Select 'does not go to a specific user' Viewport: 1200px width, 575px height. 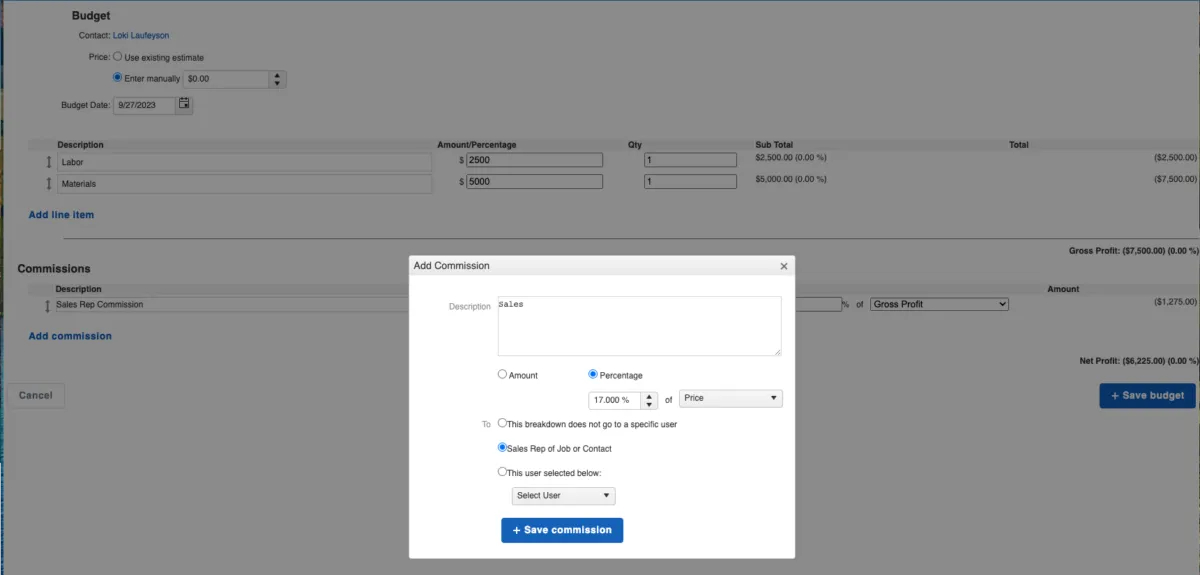click(x=503, y=424)
